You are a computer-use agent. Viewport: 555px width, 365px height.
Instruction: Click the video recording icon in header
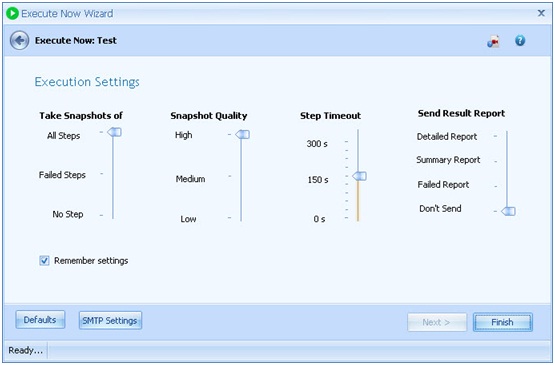pos(493,41)
